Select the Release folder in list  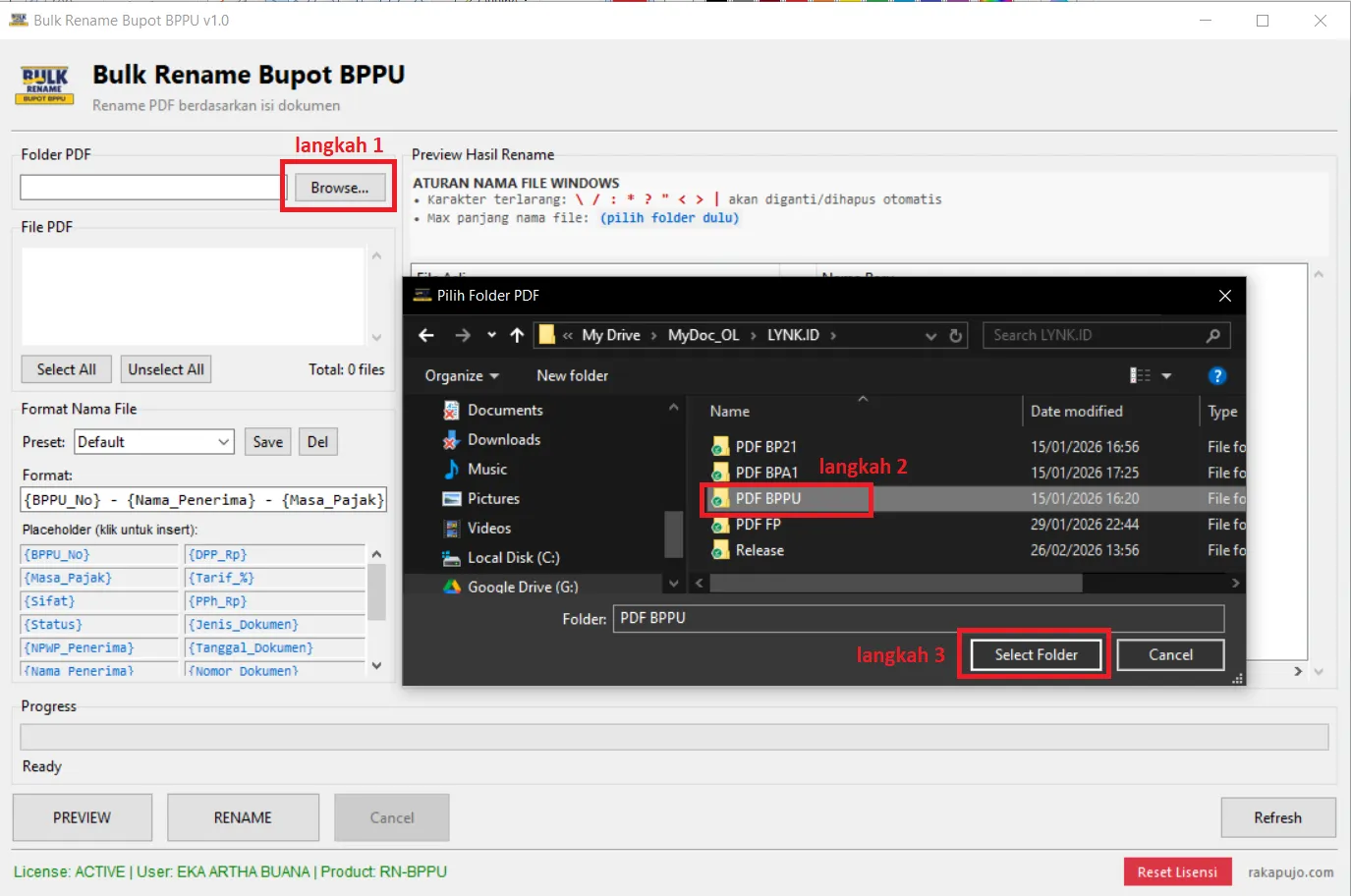point(760,551)
